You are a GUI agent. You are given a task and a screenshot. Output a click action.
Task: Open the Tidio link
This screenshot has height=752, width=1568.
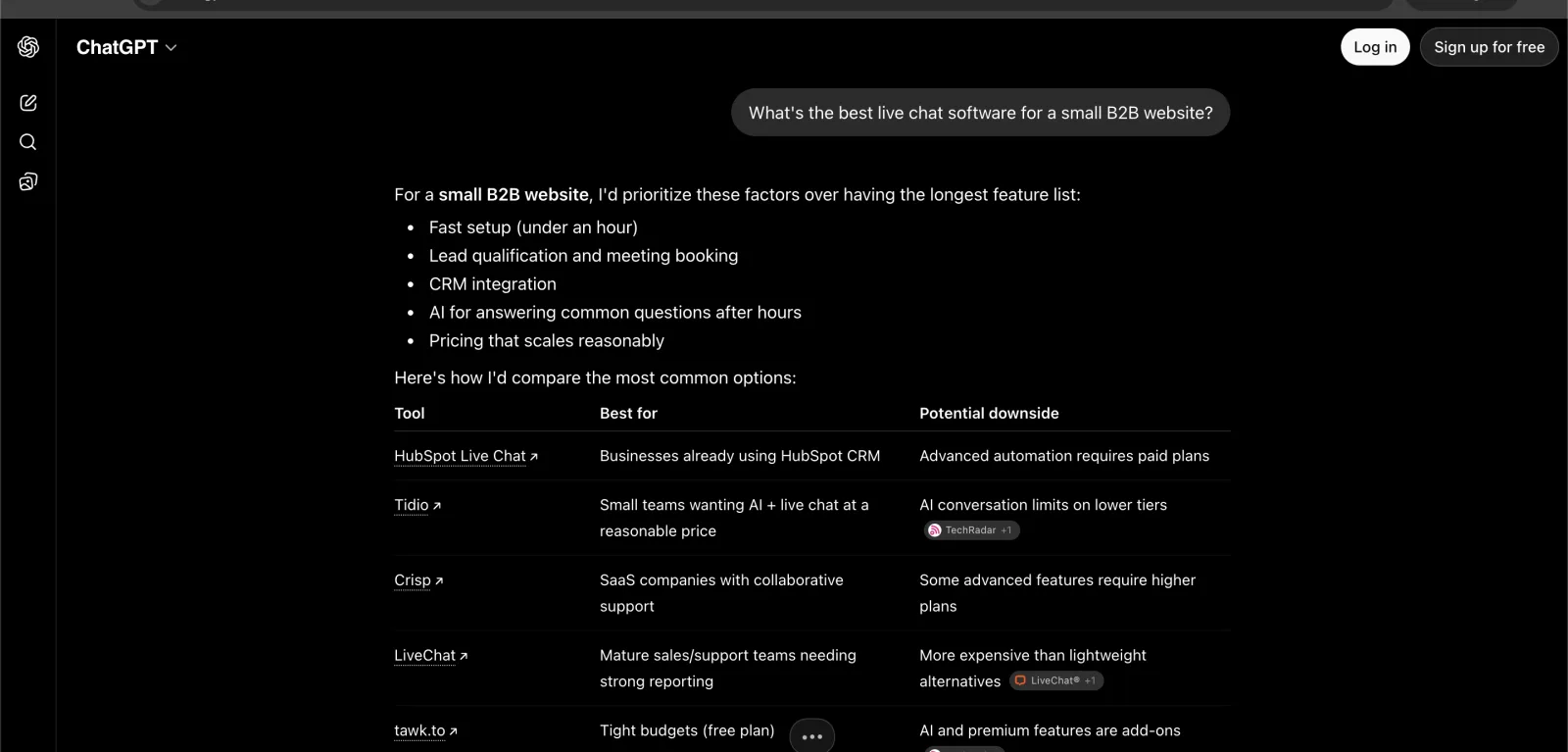coord(417,505)
